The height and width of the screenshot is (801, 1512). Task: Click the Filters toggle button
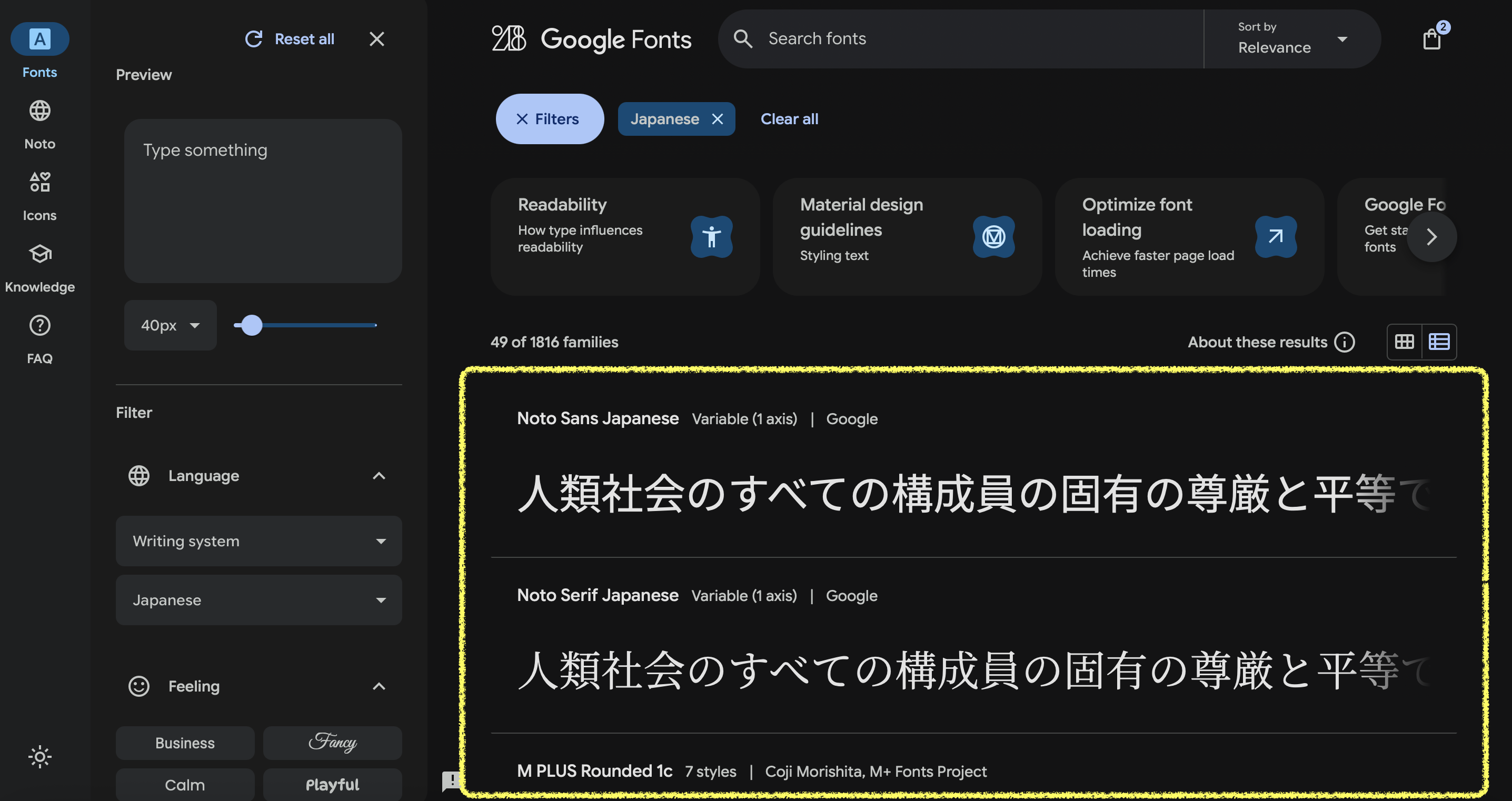click(x=550, y=119)
